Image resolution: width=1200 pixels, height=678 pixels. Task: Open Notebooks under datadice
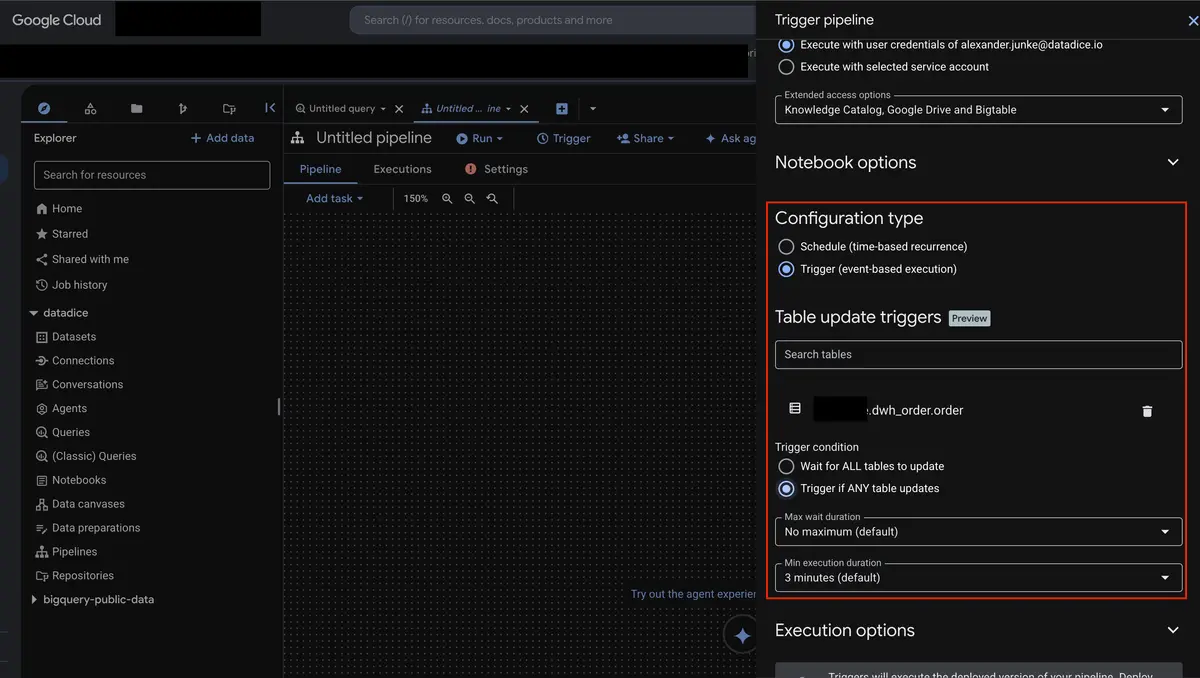(x=79, y=480)
